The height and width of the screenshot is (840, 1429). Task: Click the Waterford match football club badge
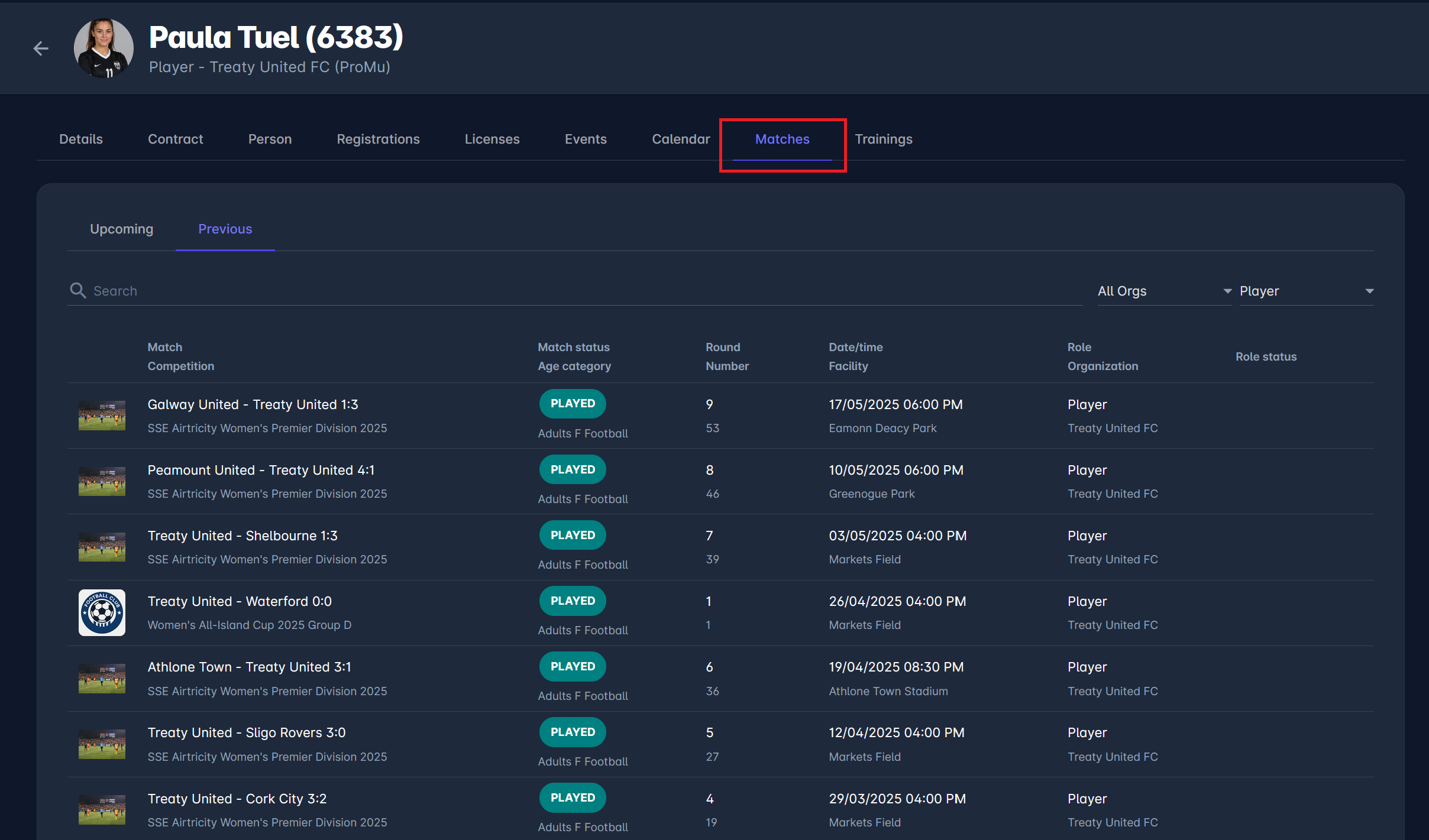pos(102,612)
